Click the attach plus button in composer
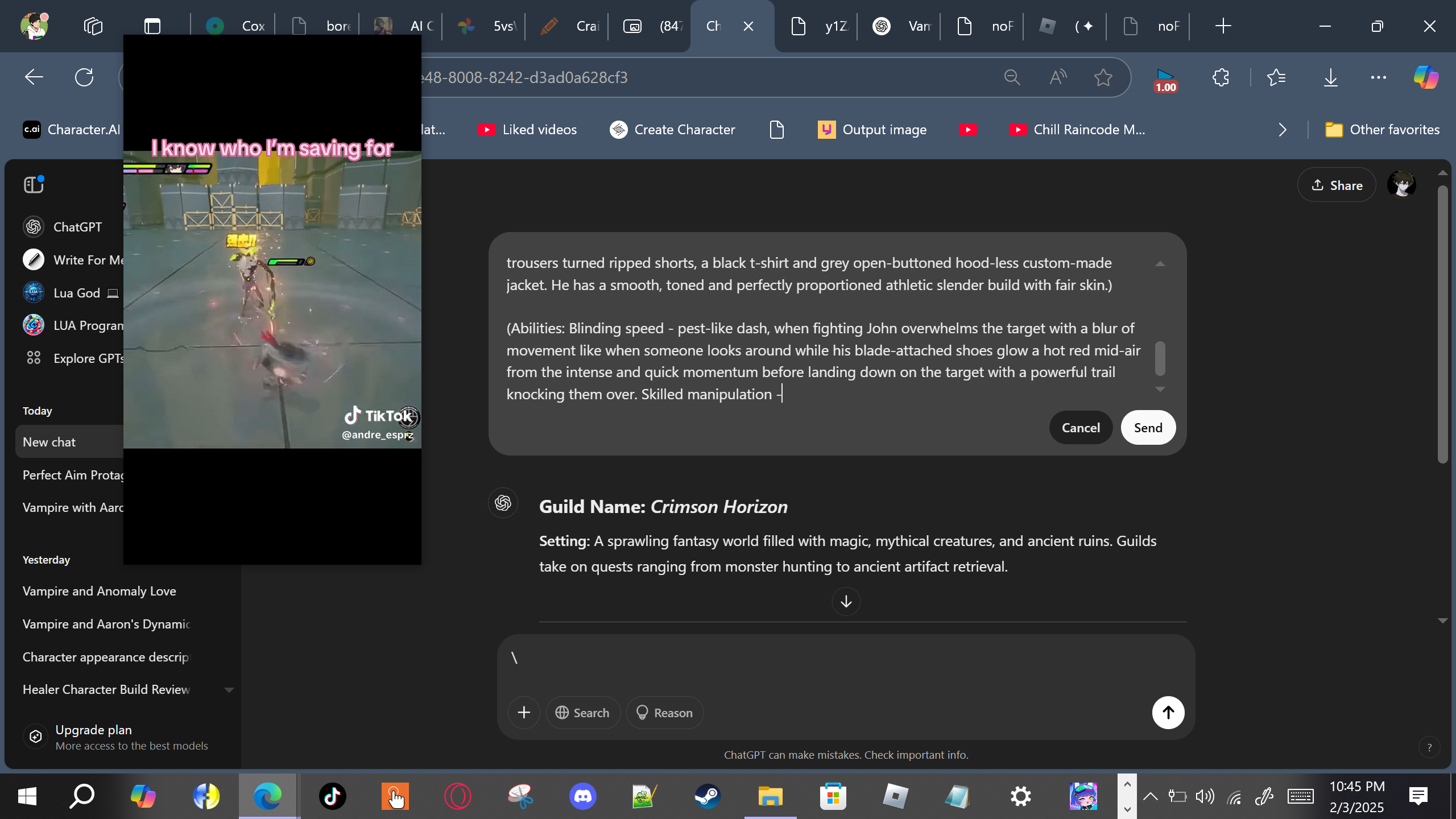This screenshot has height=819, width=1456. tap(524, 713)
